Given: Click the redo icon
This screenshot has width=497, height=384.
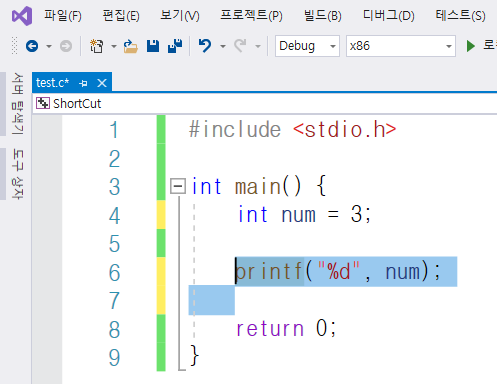Looking at the screenshot, I should pos(240,46).
